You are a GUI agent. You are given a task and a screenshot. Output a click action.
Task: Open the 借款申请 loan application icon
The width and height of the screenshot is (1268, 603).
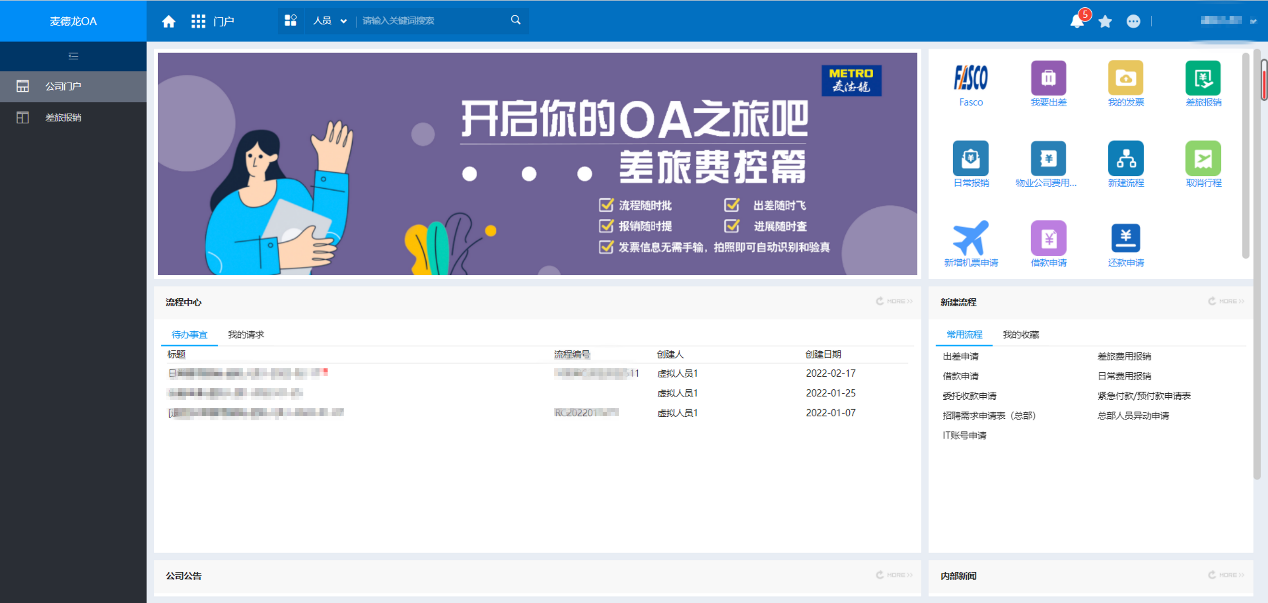click(1048, 237)
